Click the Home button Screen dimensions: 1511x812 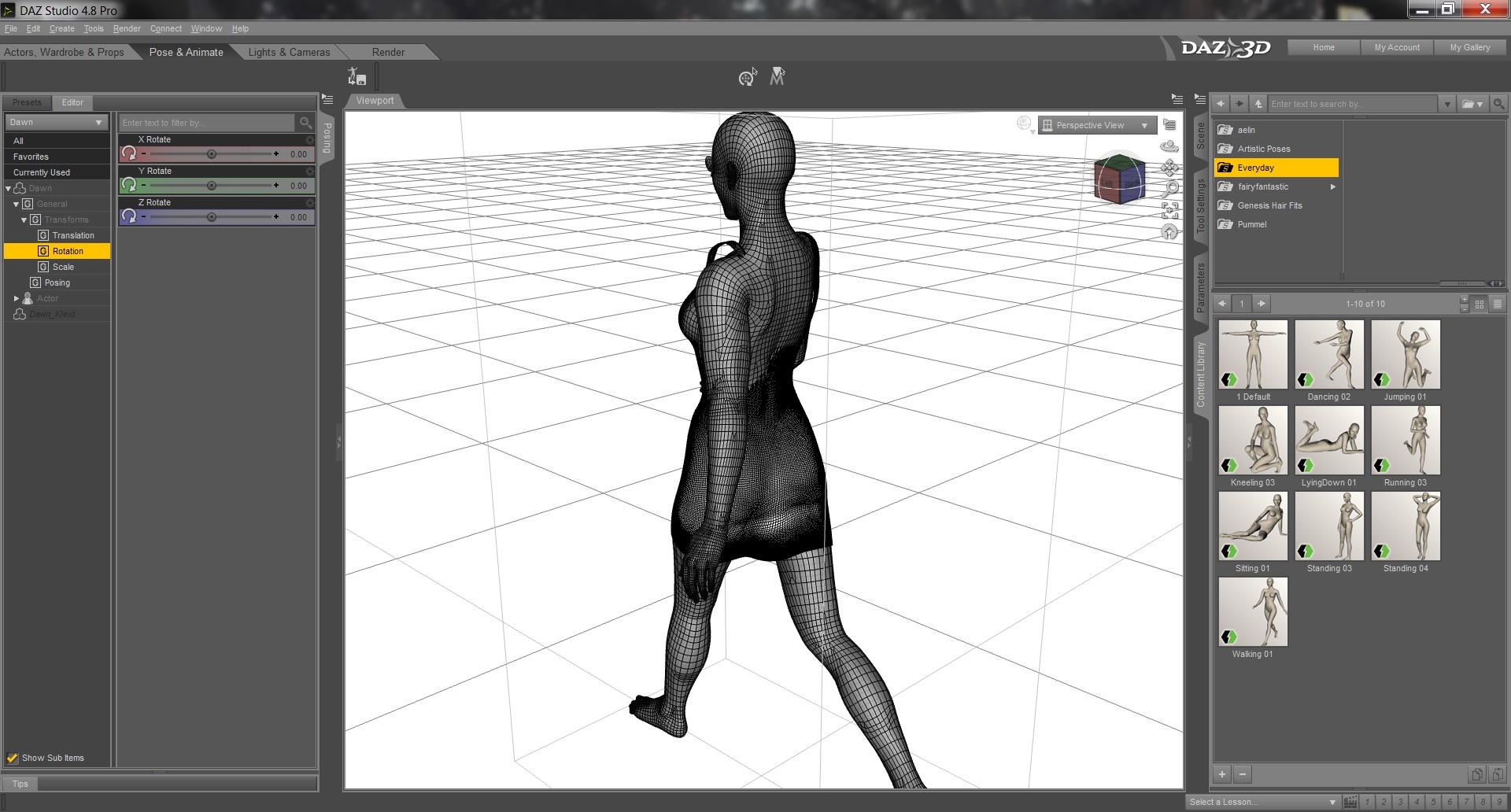click(1324, 47)
